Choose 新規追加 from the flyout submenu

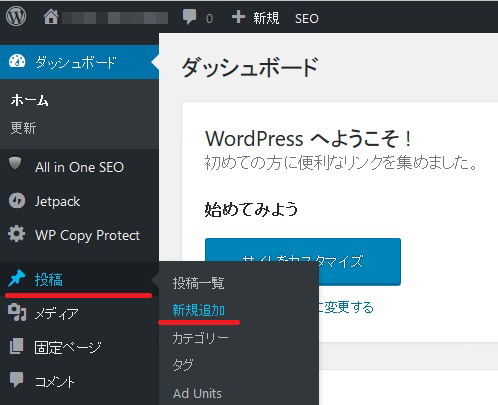pos(198,310)
